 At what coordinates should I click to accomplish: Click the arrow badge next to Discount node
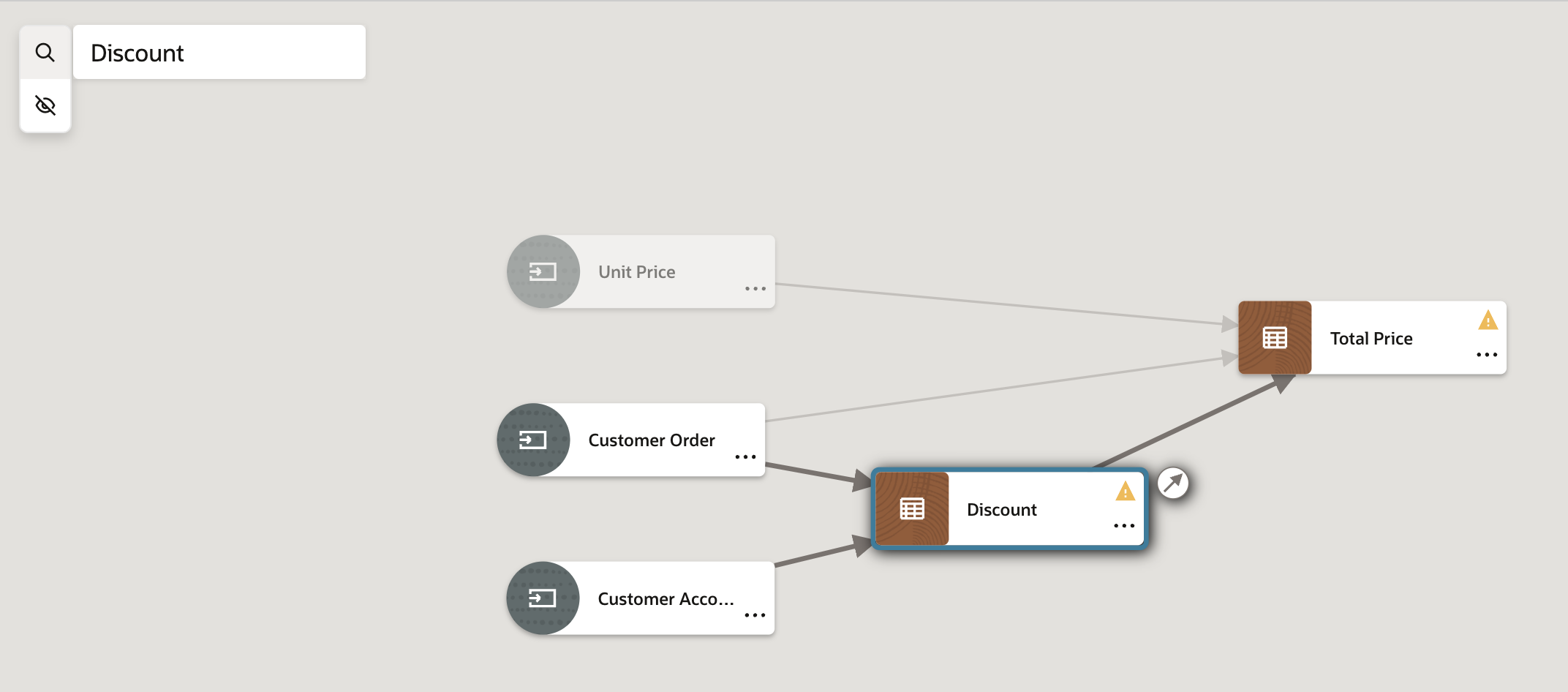coord(1173,484)
